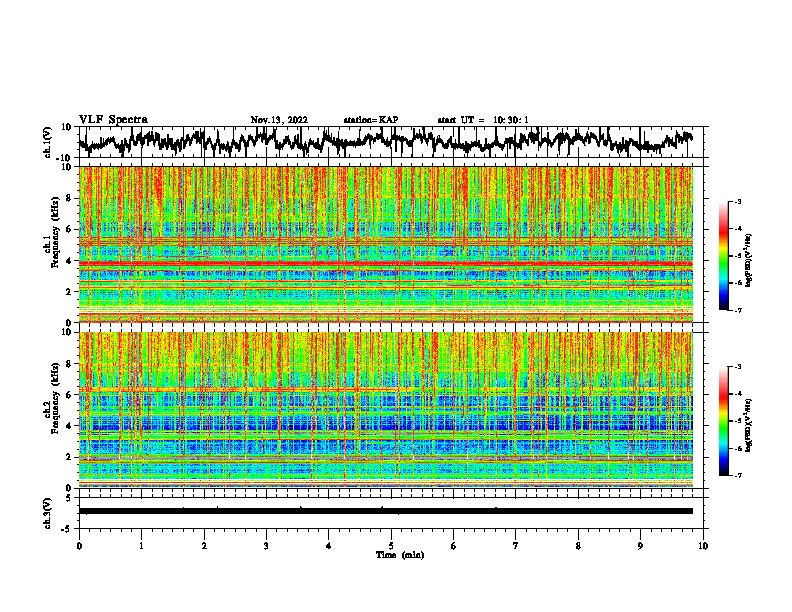Viewport: 792px width, 612px height.
Task: Click the ch.1 PSD color scale bar
Action: click(x=723, y=256)
